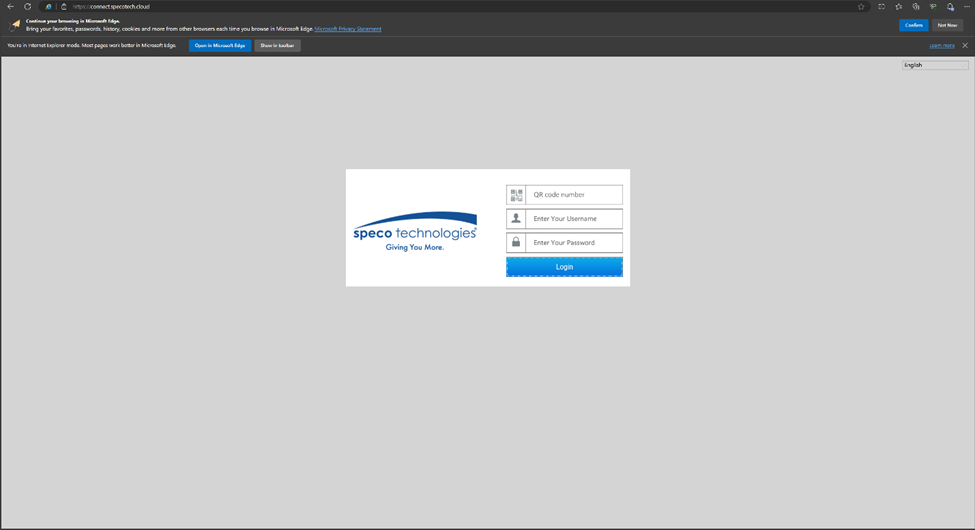Click the QR code icon in login form
975x530 pixels.
(516, 195)
